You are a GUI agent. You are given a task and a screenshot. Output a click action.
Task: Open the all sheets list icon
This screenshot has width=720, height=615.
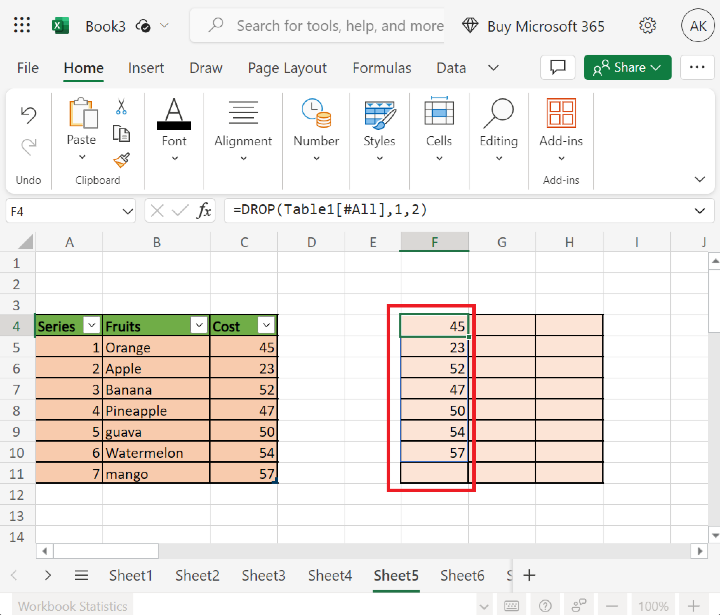tap(81, 575)
